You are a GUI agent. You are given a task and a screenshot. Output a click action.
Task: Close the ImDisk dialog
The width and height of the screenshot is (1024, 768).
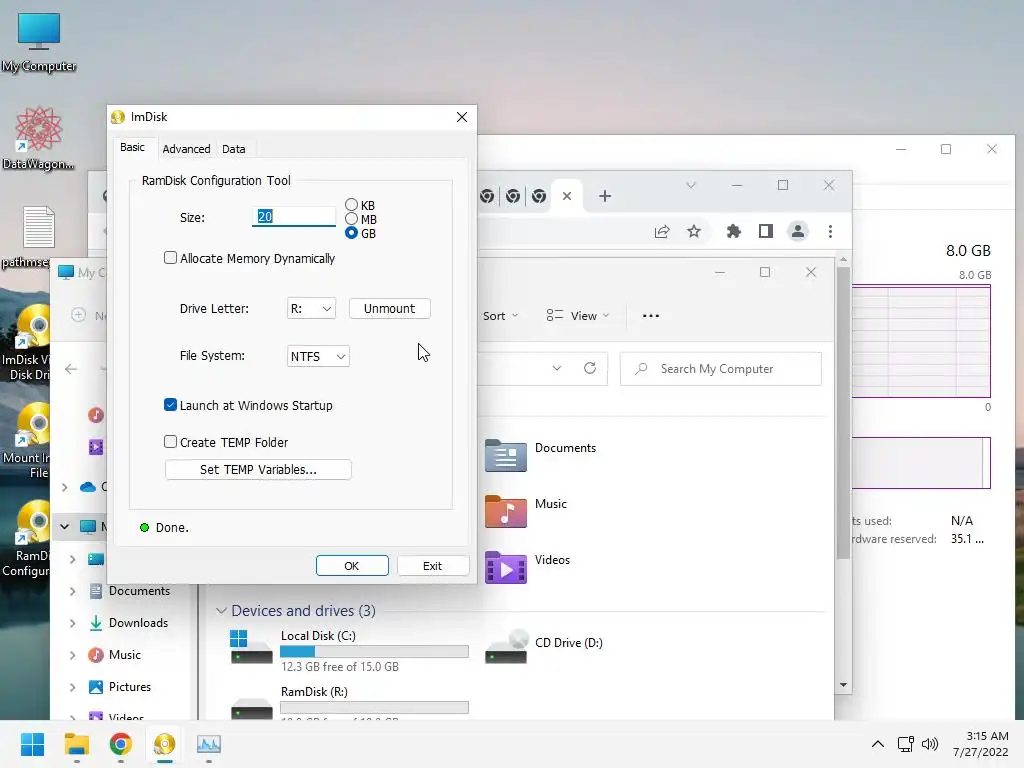462,117
